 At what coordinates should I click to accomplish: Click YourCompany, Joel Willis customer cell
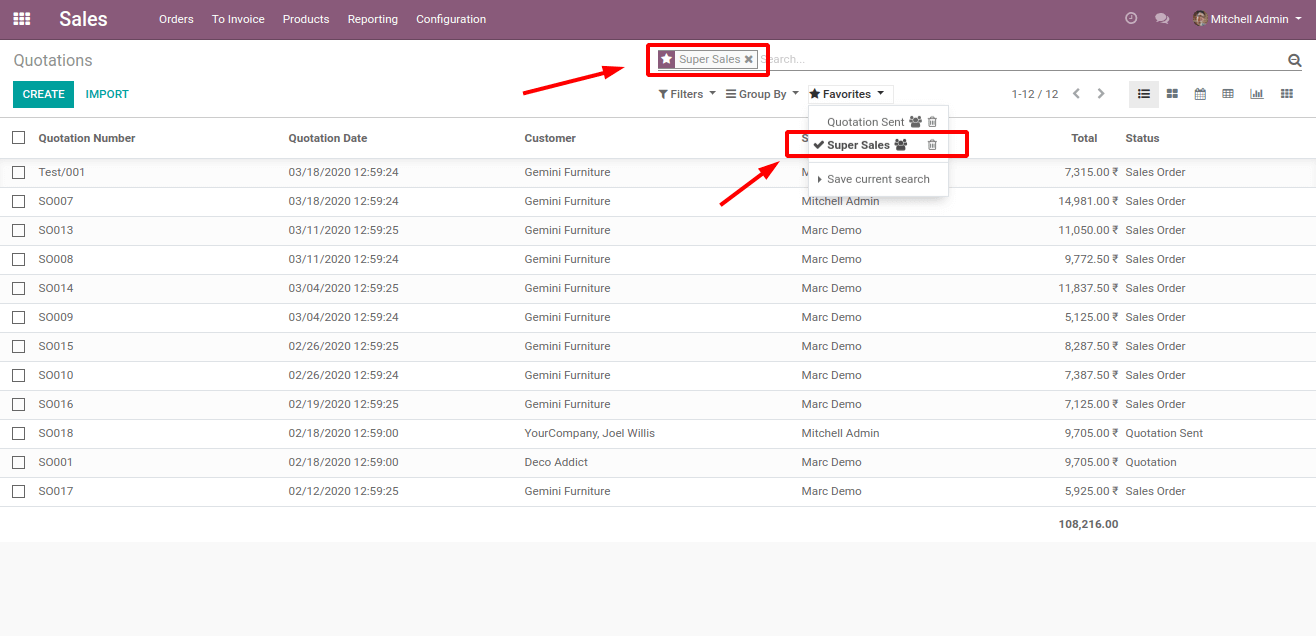pyautogui.click(x=589, y=433)
